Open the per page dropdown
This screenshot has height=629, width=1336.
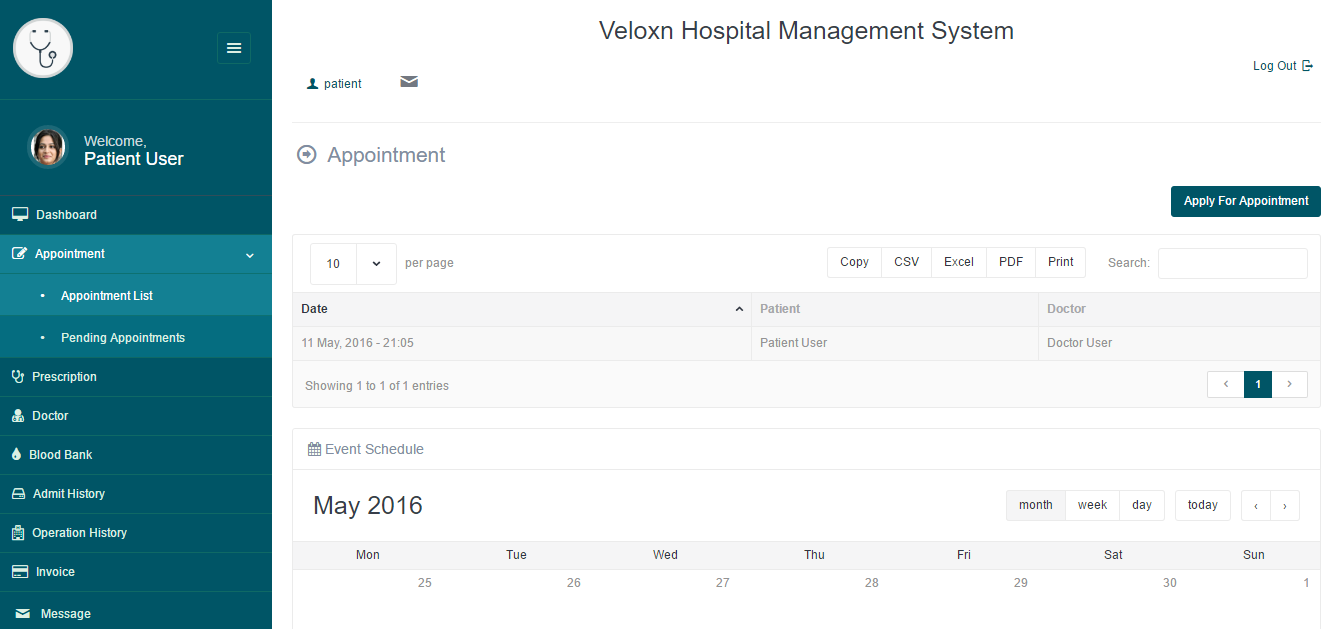(x=376, y=264)
